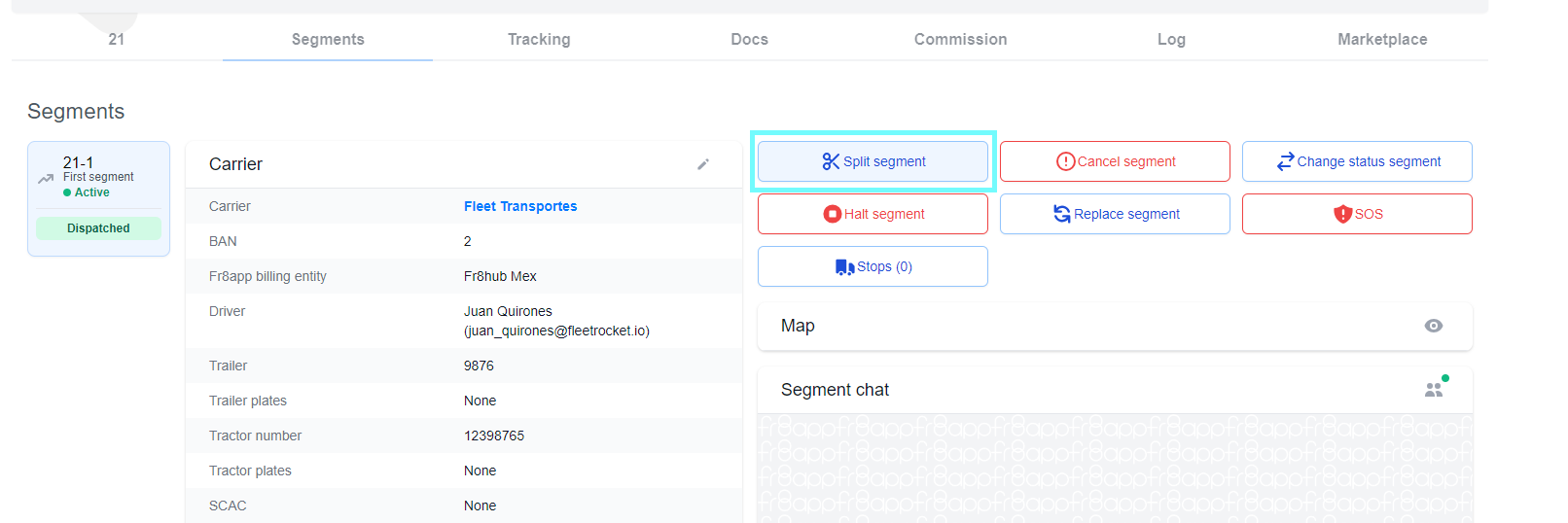1568x523 pixels.
Task: Click the Tractor plates label
Action: point(250,471)
